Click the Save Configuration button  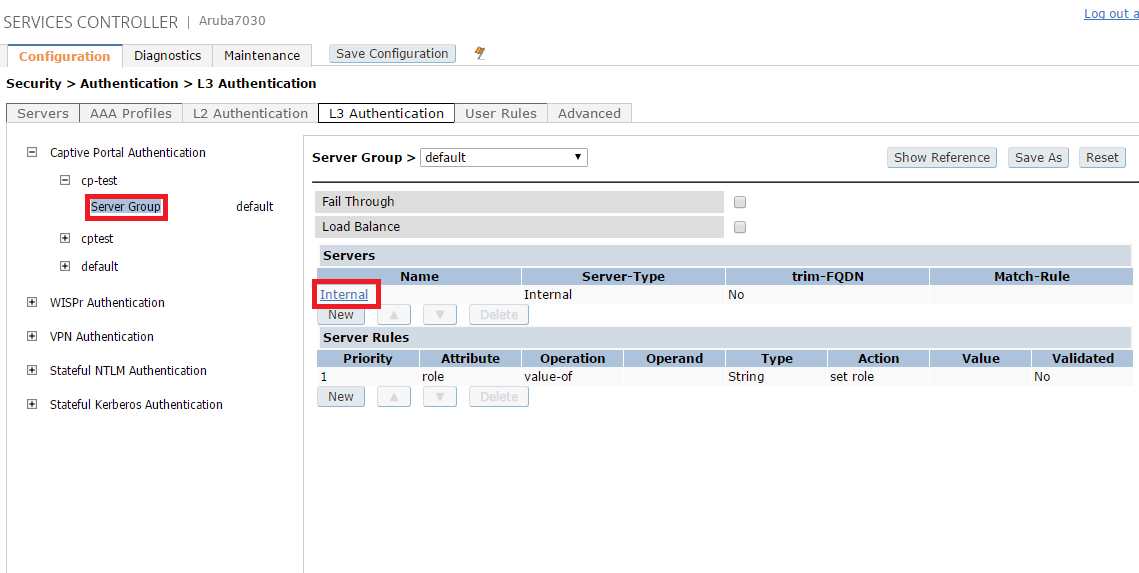tap(392, 54)
